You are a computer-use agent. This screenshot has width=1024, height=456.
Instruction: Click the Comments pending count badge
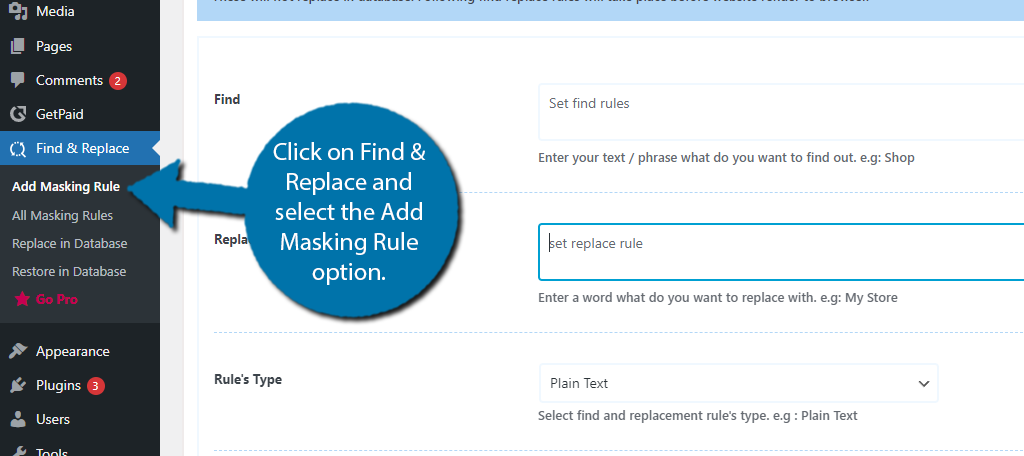118,81
